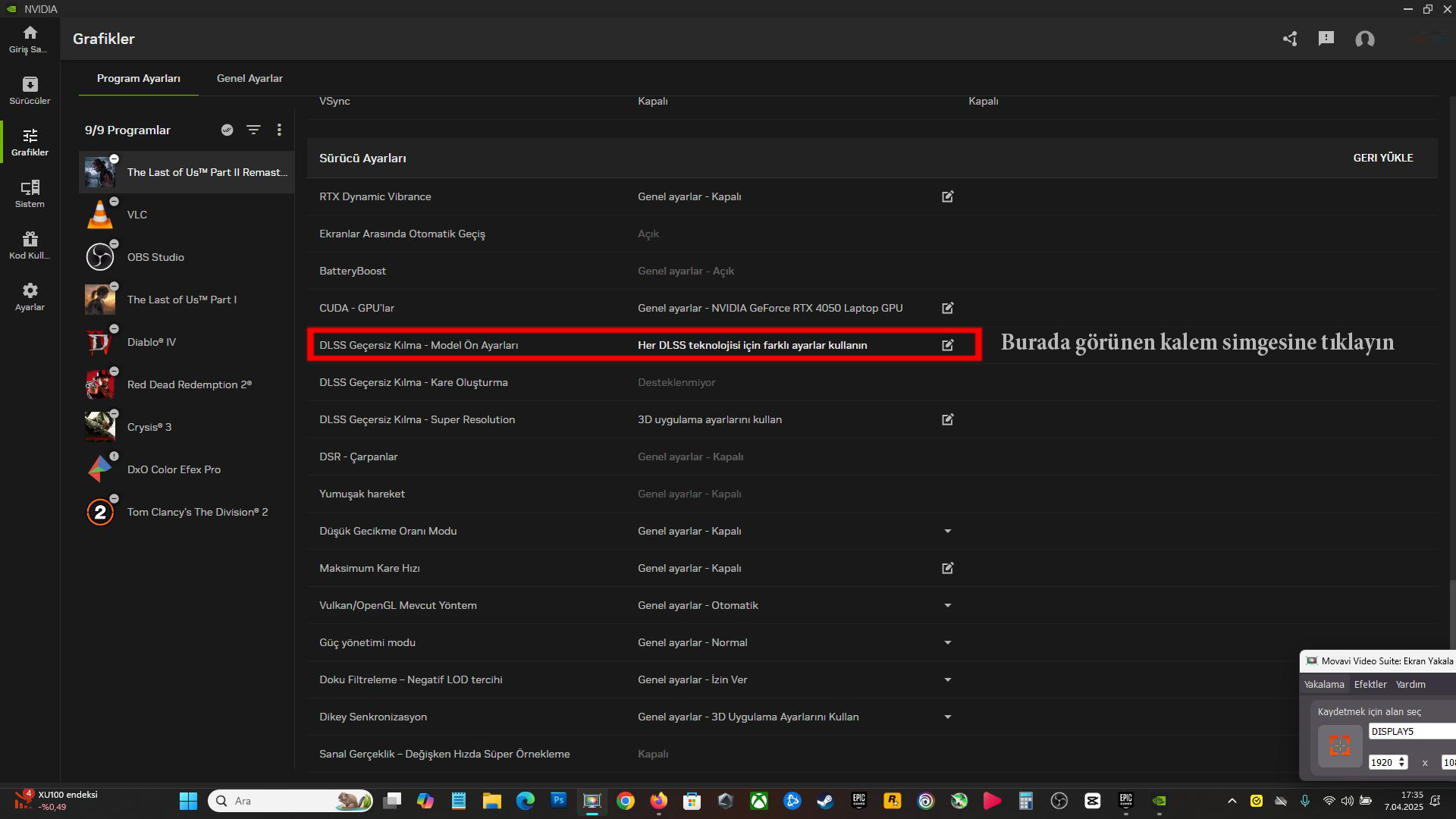Screen dimensions: 1456x819
Task: Choose Diablo IV from the programs
Action: tap(187, 342)
